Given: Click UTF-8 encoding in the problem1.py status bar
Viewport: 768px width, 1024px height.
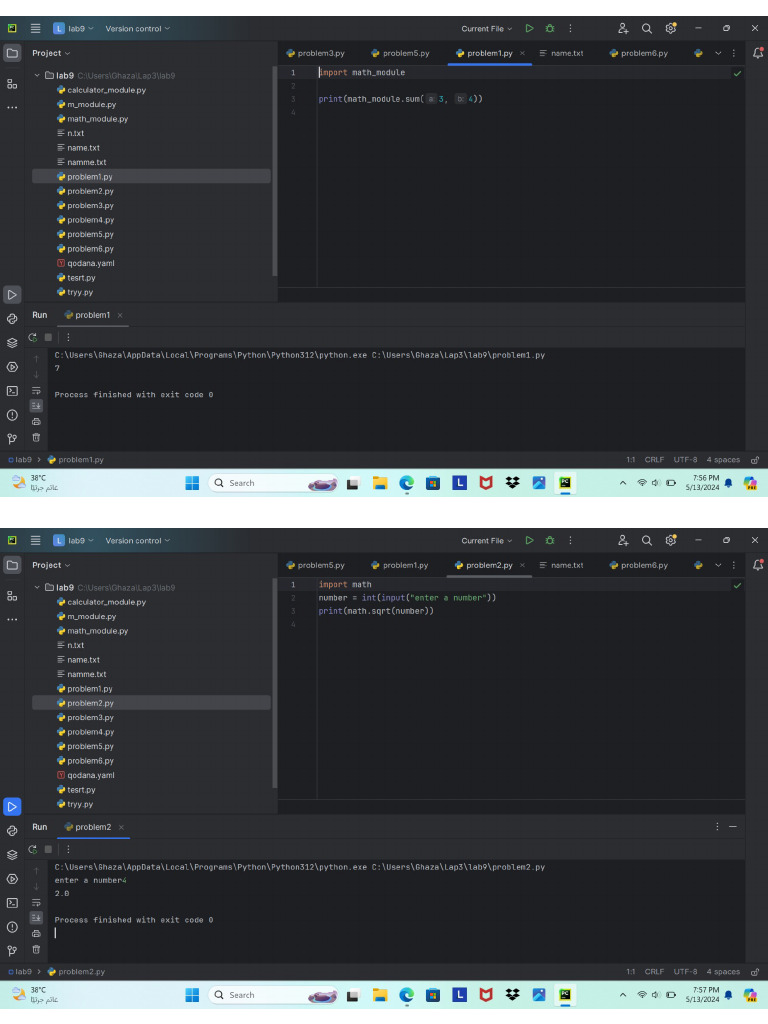Looking at the screenshot, I should [685, 460].
